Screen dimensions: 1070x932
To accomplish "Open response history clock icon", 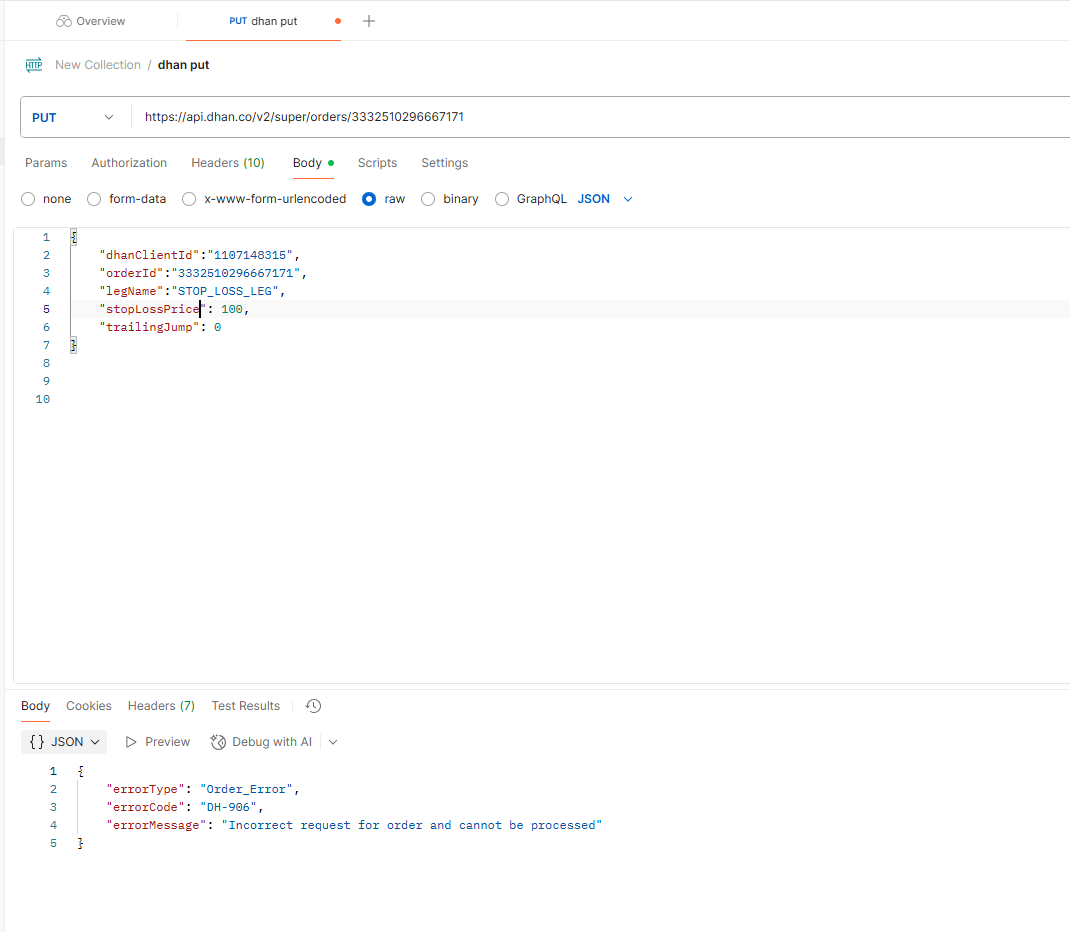I will pyautogui.click(x=313, y=706).
